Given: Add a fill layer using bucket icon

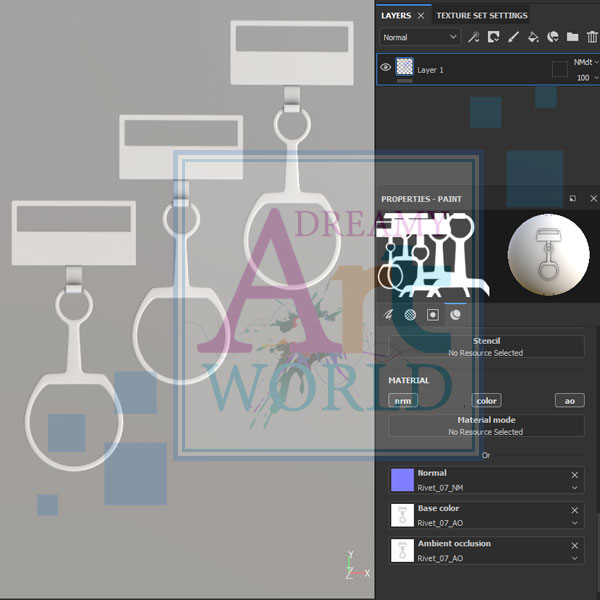Looking at the screenshot, I should pos(533,37).
